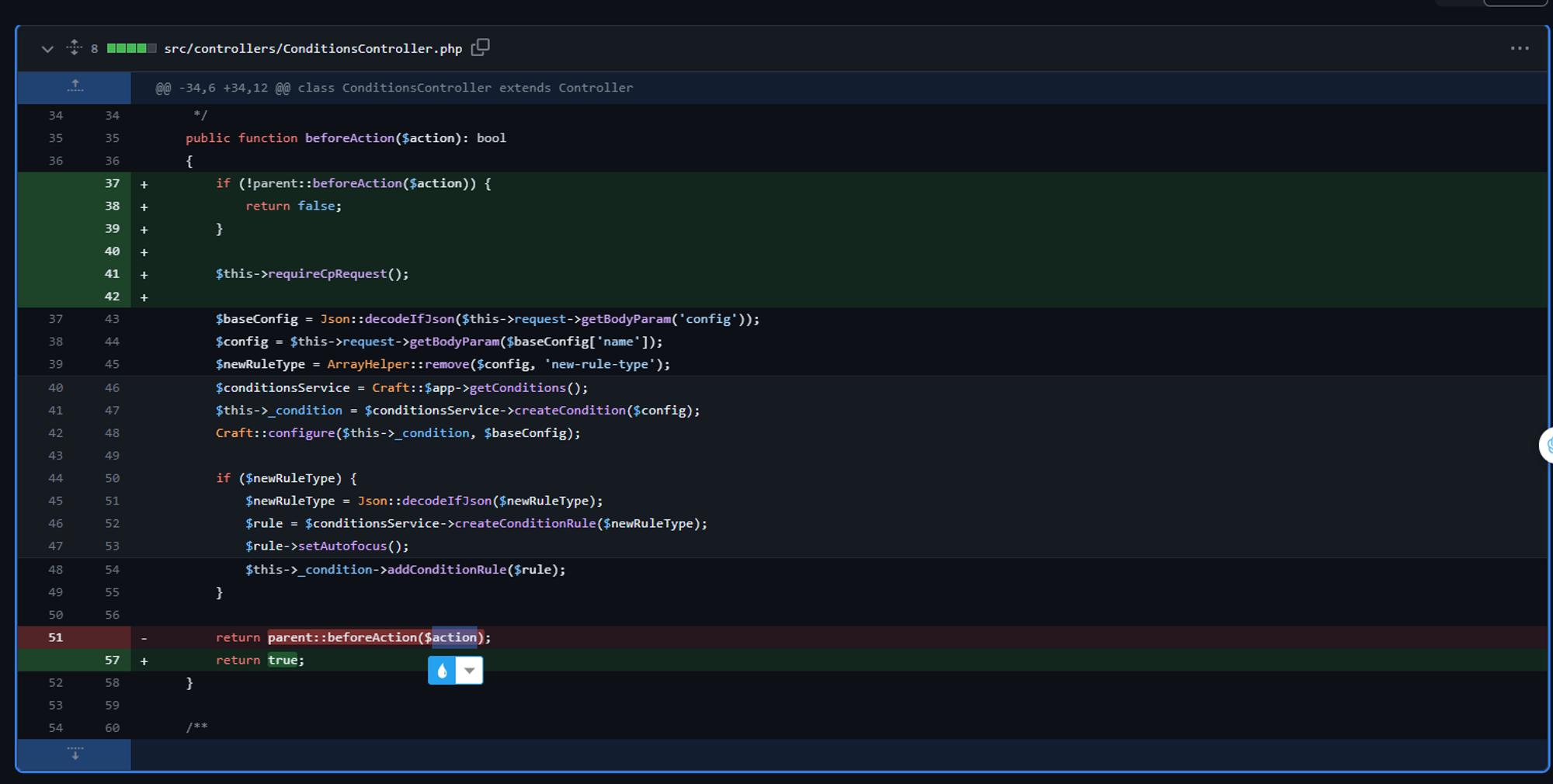Click new line number 43 beside $baseConfig
The image size is (1553, 784).
(x=113, y=319)
